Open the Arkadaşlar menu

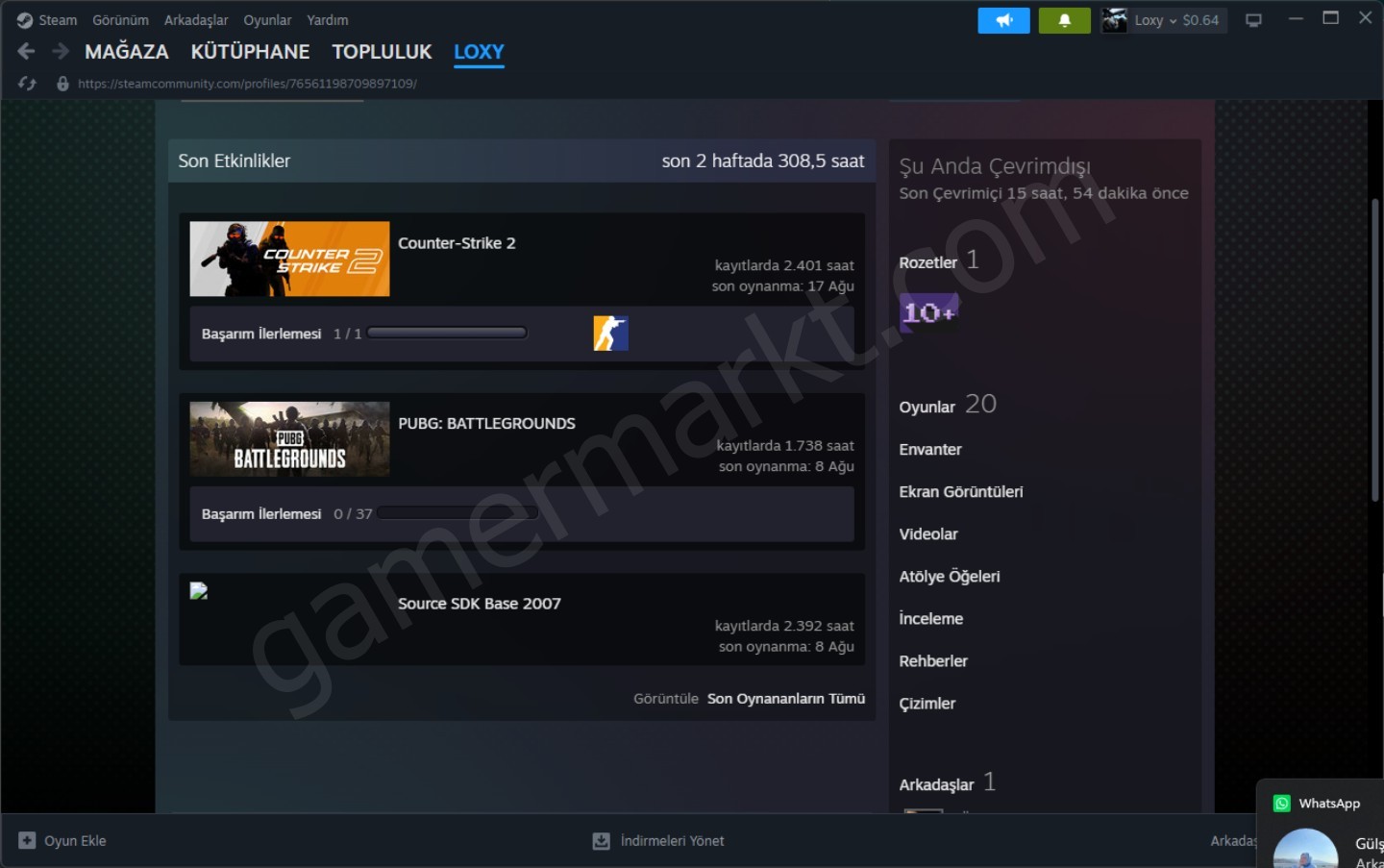[196, 20]
